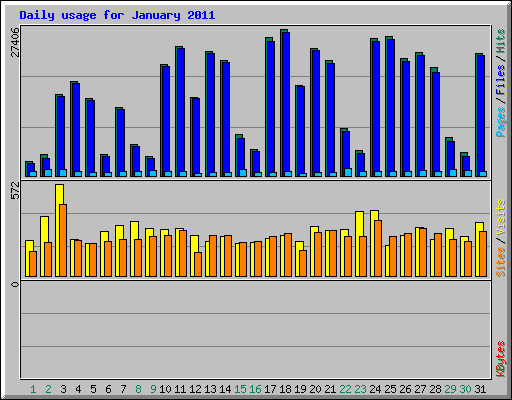Viewport: 512px width, 400px height.
Task: Click the orange sites bar for day 24
Action: coord(378,248)
